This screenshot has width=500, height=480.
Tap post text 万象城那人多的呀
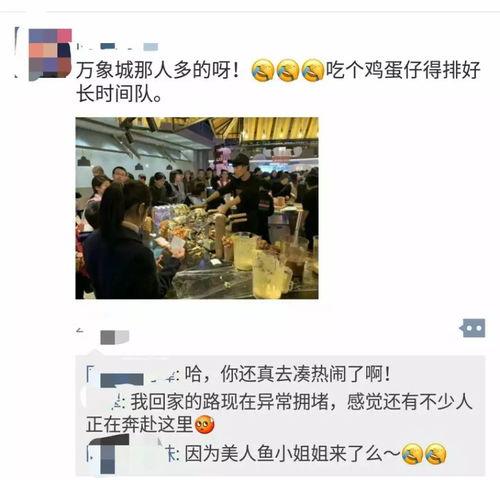coord(158,70)
